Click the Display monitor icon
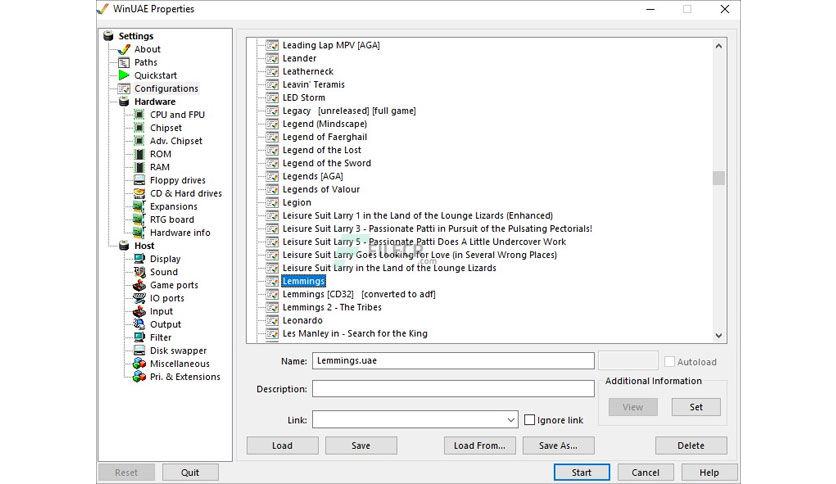The height and width of the screenshot is (484, 836). point(139,259)
